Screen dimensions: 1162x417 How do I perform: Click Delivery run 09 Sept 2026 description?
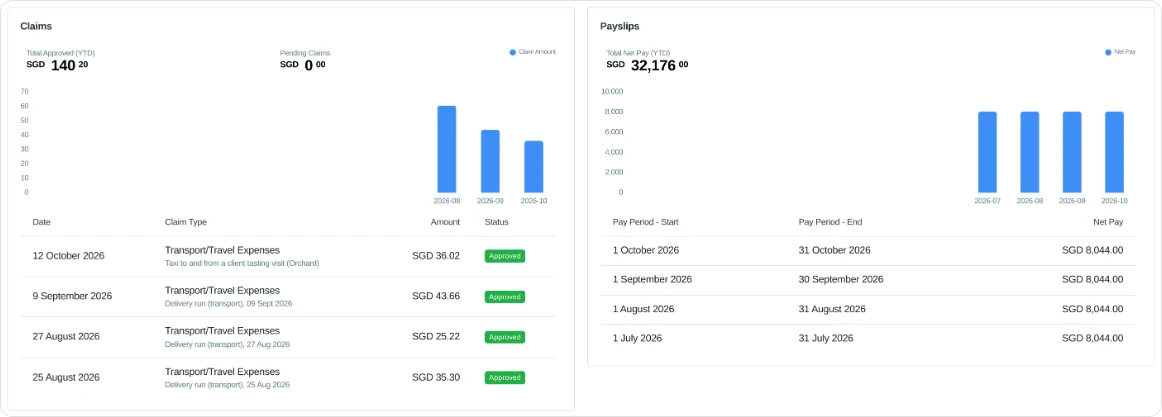[x=228, y=304]
